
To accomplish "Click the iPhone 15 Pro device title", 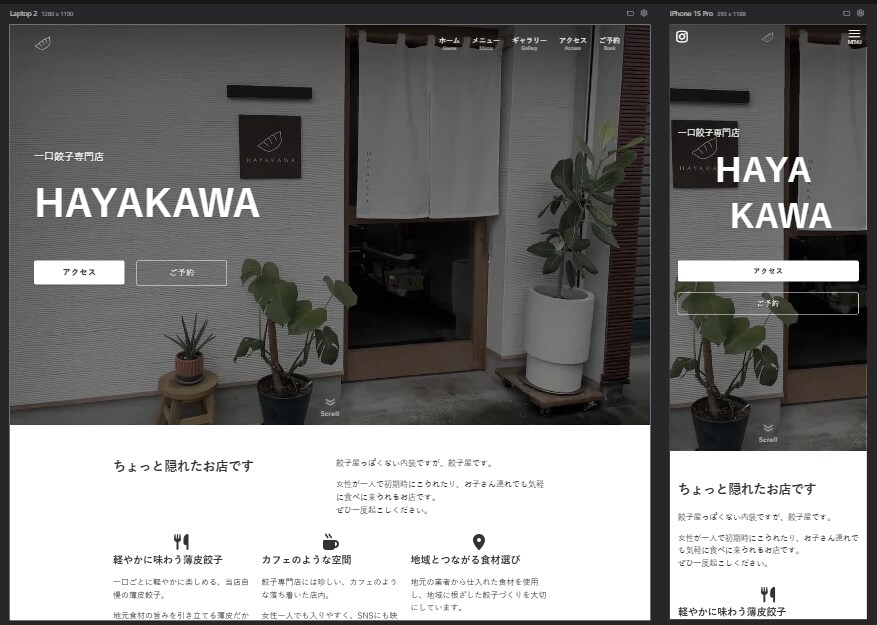I will coord(691,13).
